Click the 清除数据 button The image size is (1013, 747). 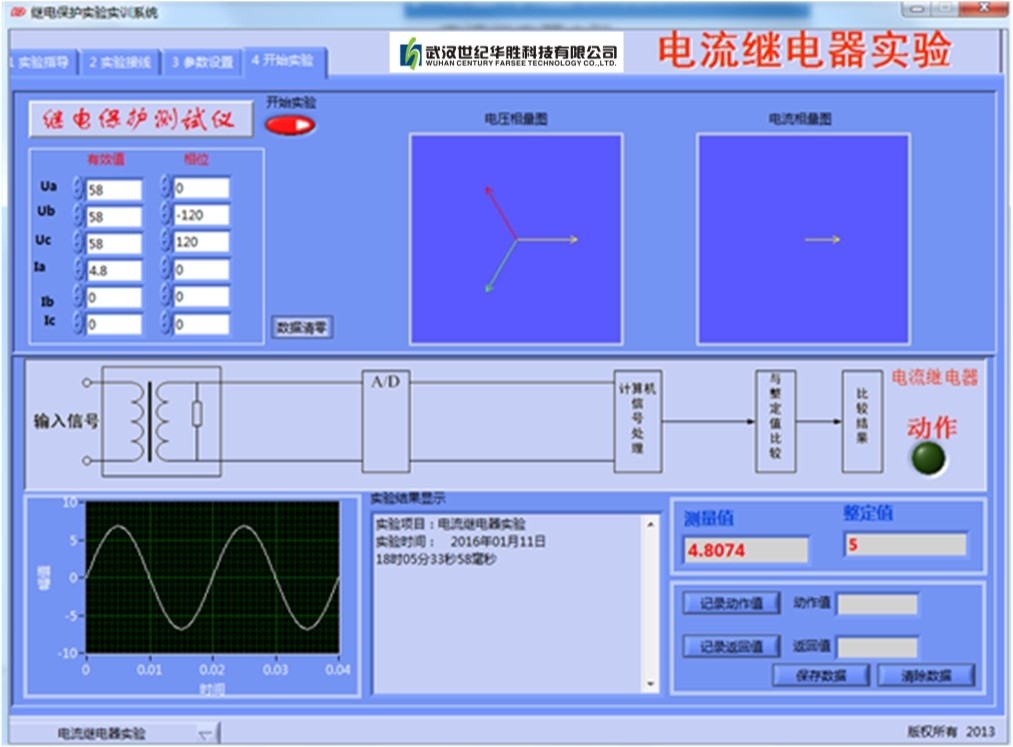coord(925,675)
